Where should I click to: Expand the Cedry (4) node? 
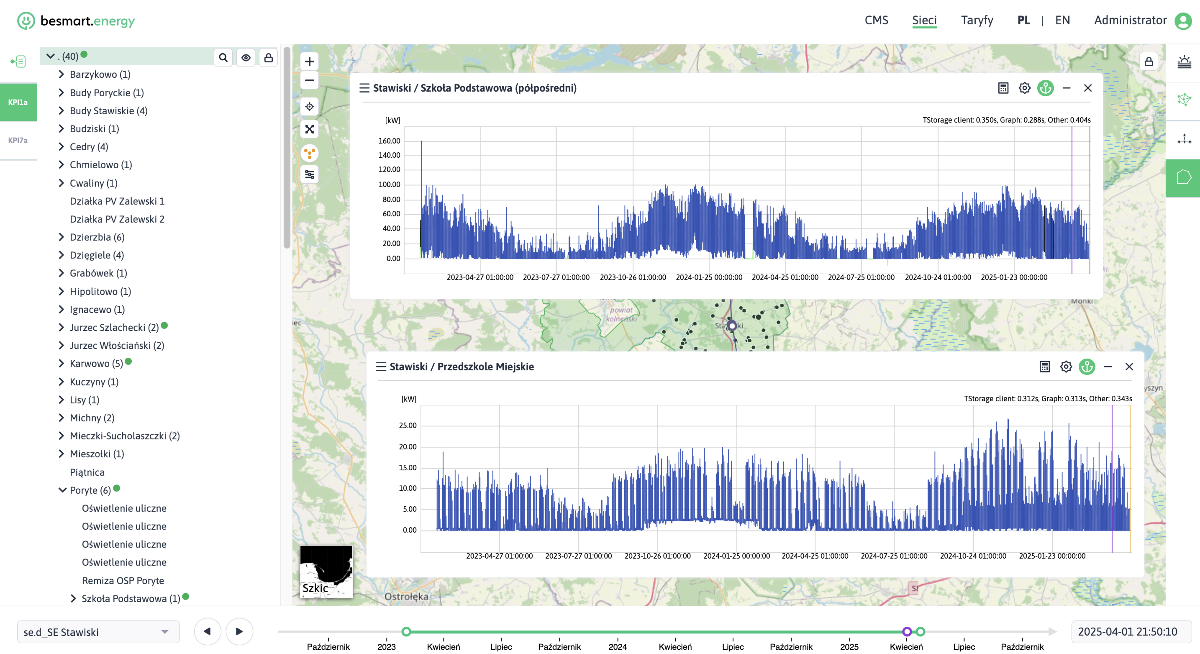click(61, 147)
